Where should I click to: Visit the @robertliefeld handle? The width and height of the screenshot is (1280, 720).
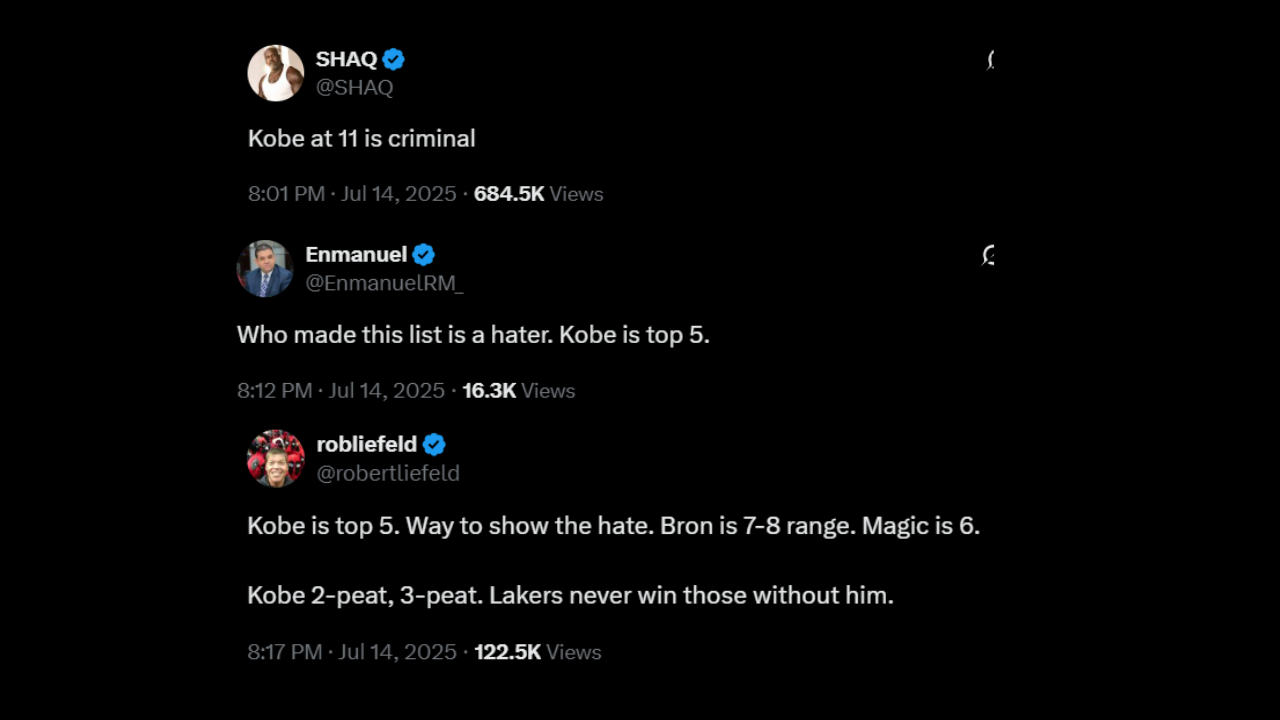(388, 473)
